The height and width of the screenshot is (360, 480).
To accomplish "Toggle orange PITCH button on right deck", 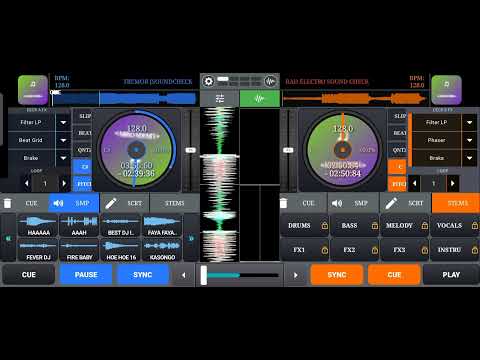I will tap(397, 184).
